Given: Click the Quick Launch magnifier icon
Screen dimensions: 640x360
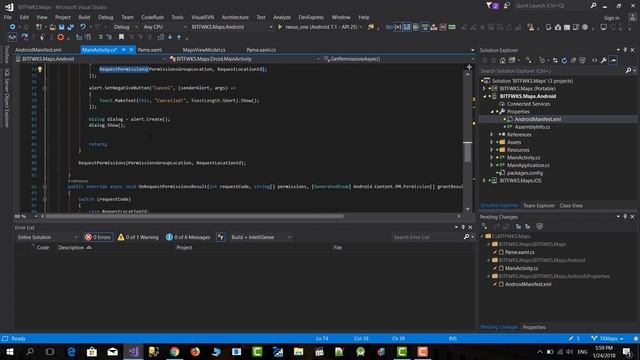Looking at the screenshot, I should pos(593,6).
